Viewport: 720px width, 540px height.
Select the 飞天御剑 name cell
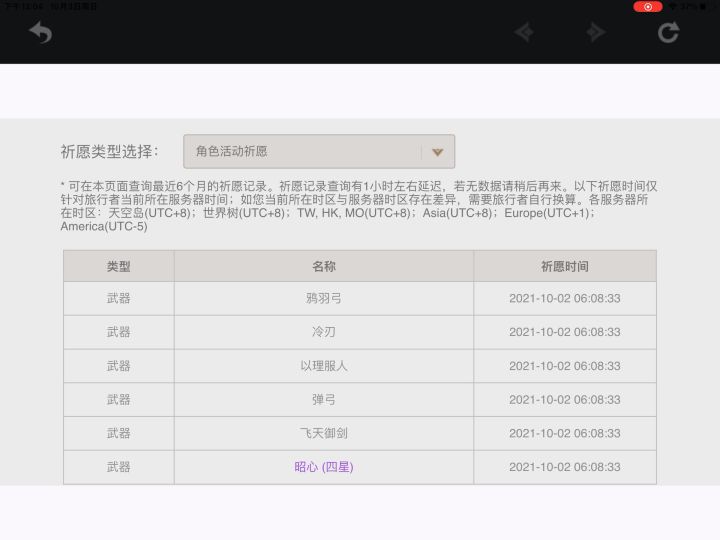324,433
